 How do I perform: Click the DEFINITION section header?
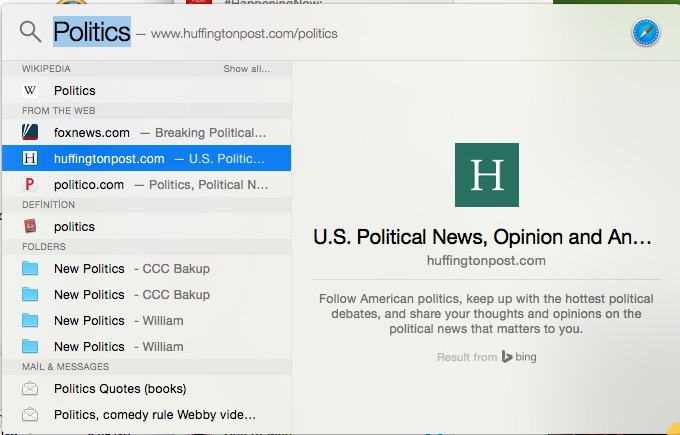(x=49, y=205)
